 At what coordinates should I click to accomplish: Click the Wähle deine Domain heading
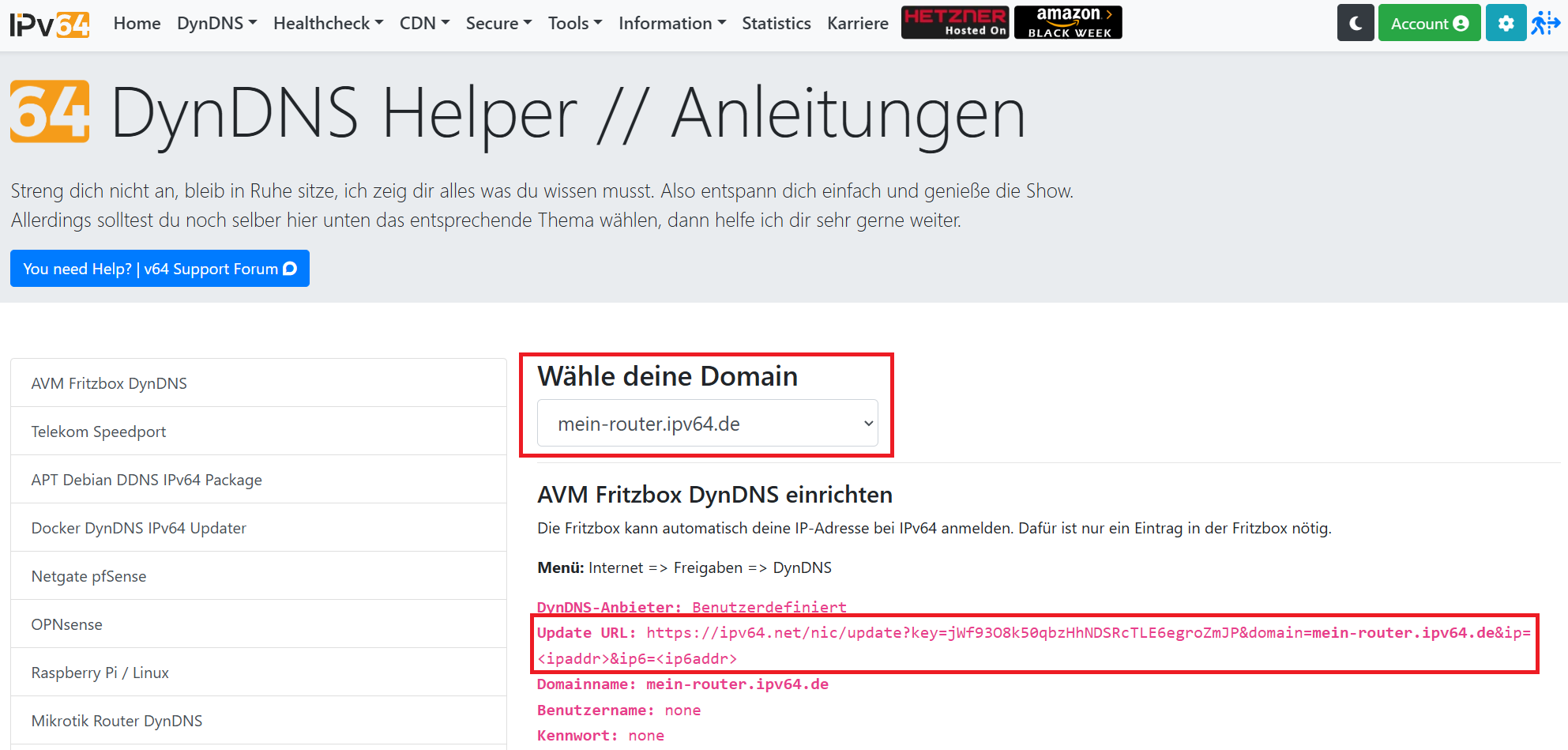click(667, 376)
